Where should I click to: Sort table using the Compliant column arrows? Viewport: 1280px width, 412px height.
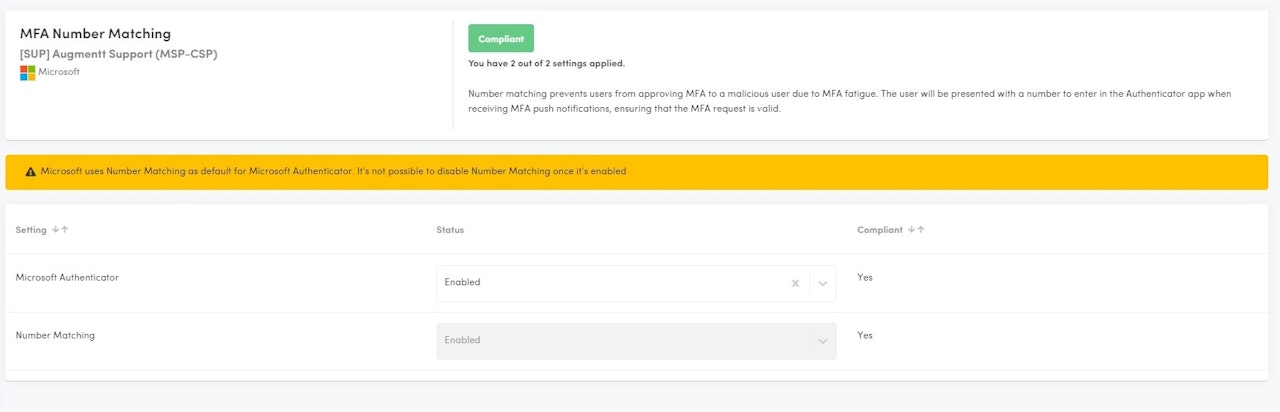pyautogui.click(x=914, y=230)
